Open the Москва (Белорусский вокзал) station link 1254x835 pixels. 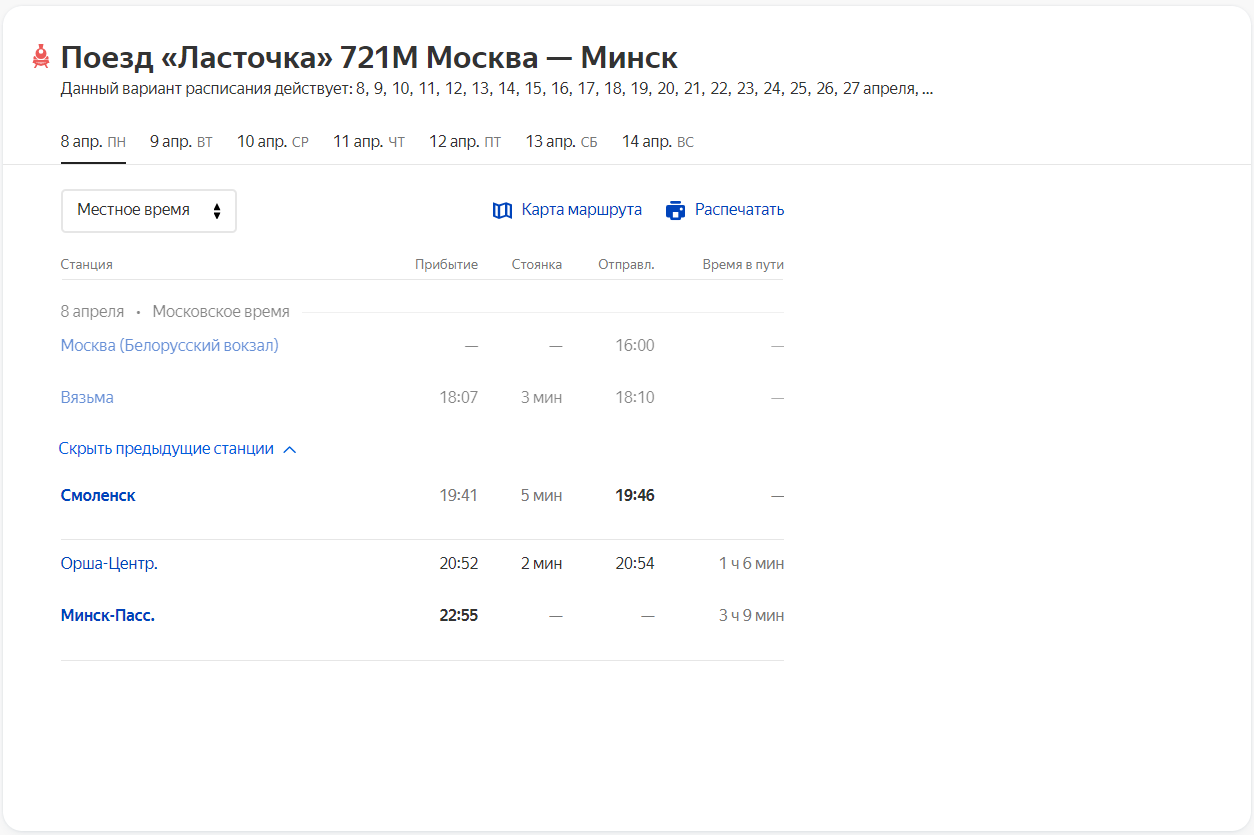pos(169,344)
